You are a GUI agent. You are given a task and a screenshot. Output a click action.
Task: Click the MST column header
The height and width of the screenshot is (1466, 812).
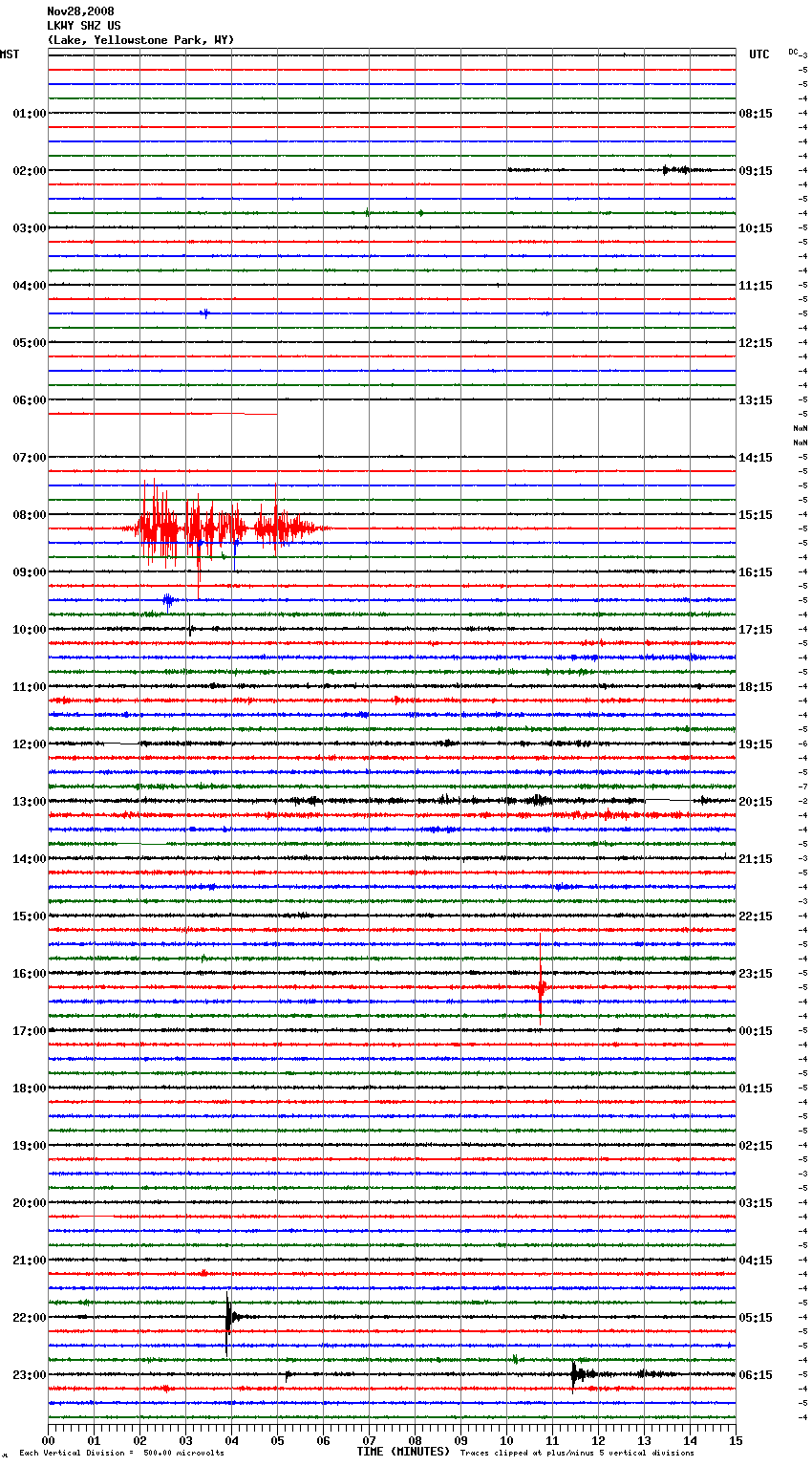pyautogui.click(x=10, y=54)
